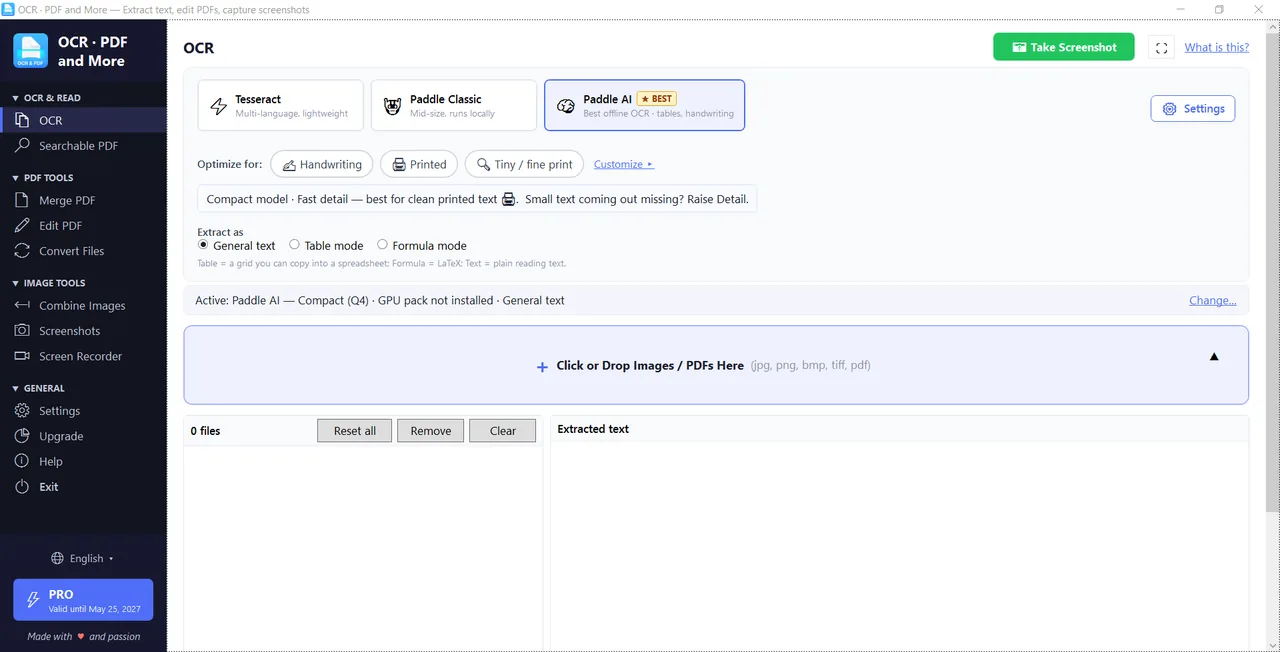
Task: Click the Paddle AI engine icon
Action: (x=566, y=106)
